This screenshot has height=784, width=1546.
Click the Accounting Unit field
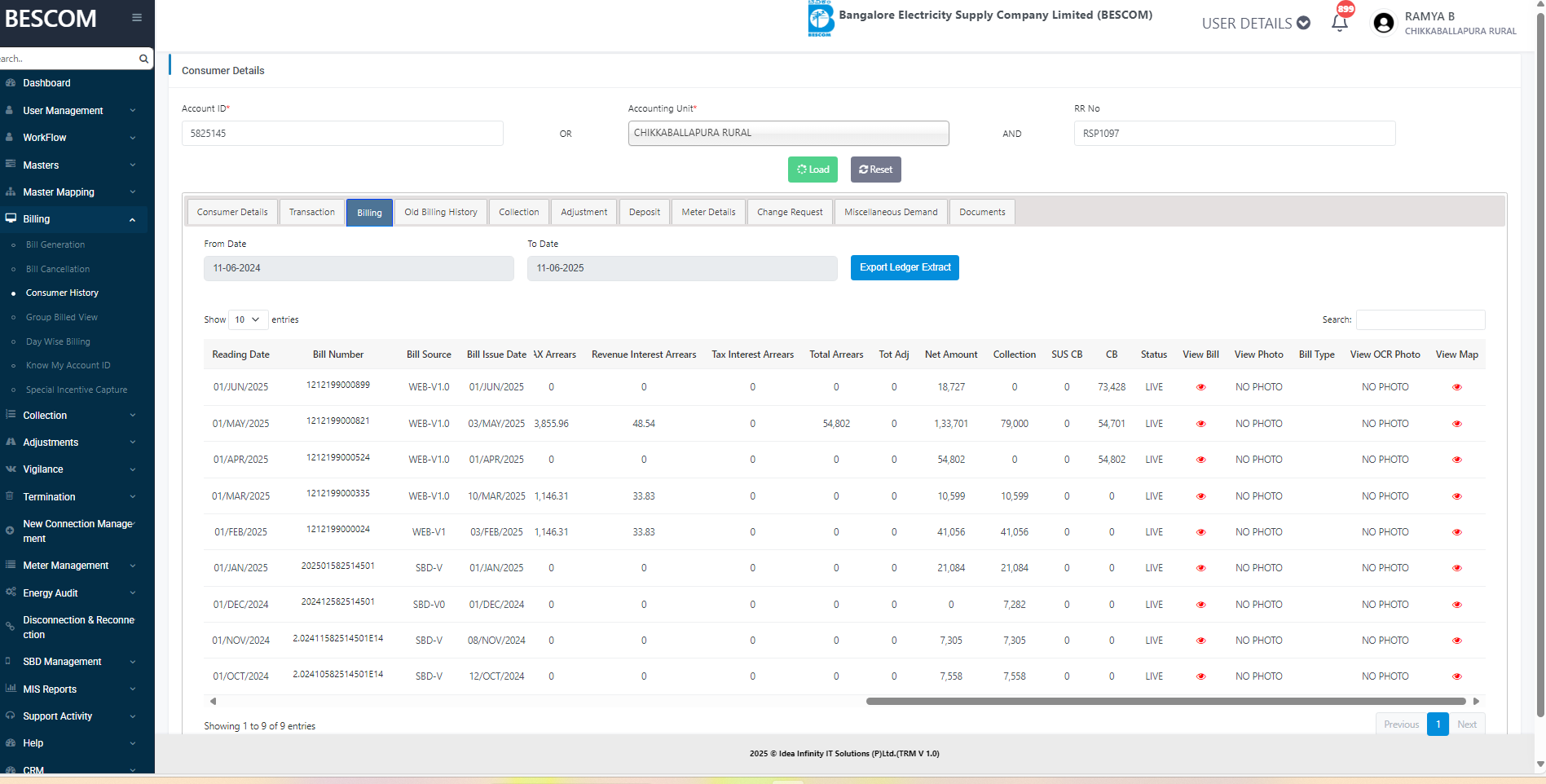[788, 133]
